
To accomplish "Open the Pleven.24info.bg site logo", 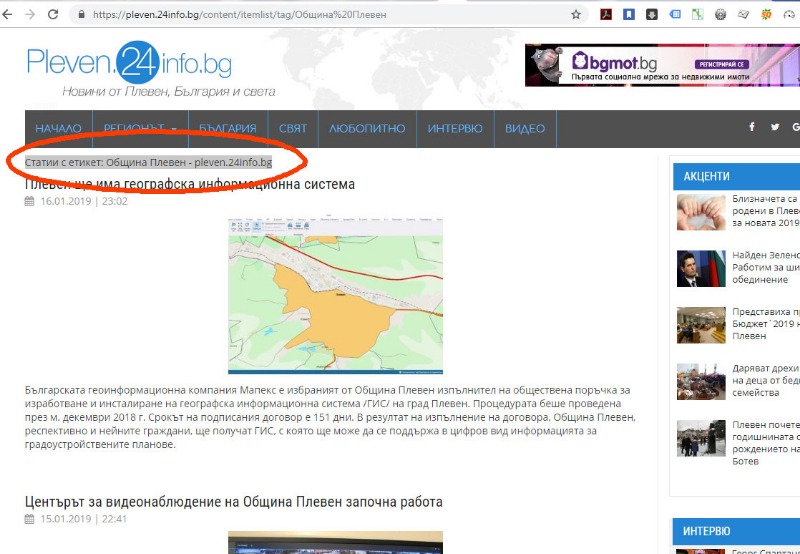I will click(130, 62).
